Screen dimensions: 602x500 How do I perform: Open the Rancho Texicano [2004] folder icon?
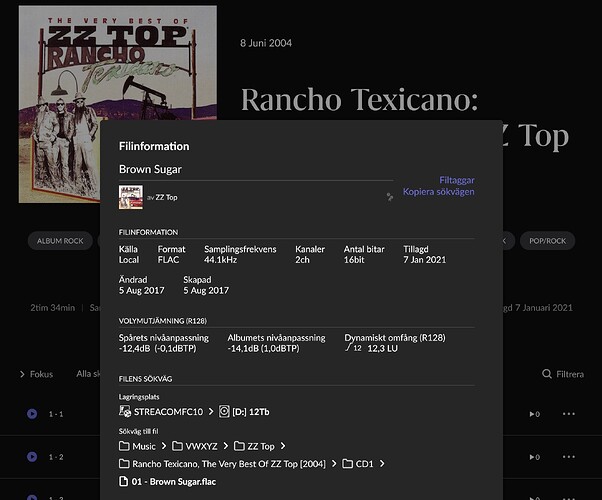coord(124,464)
